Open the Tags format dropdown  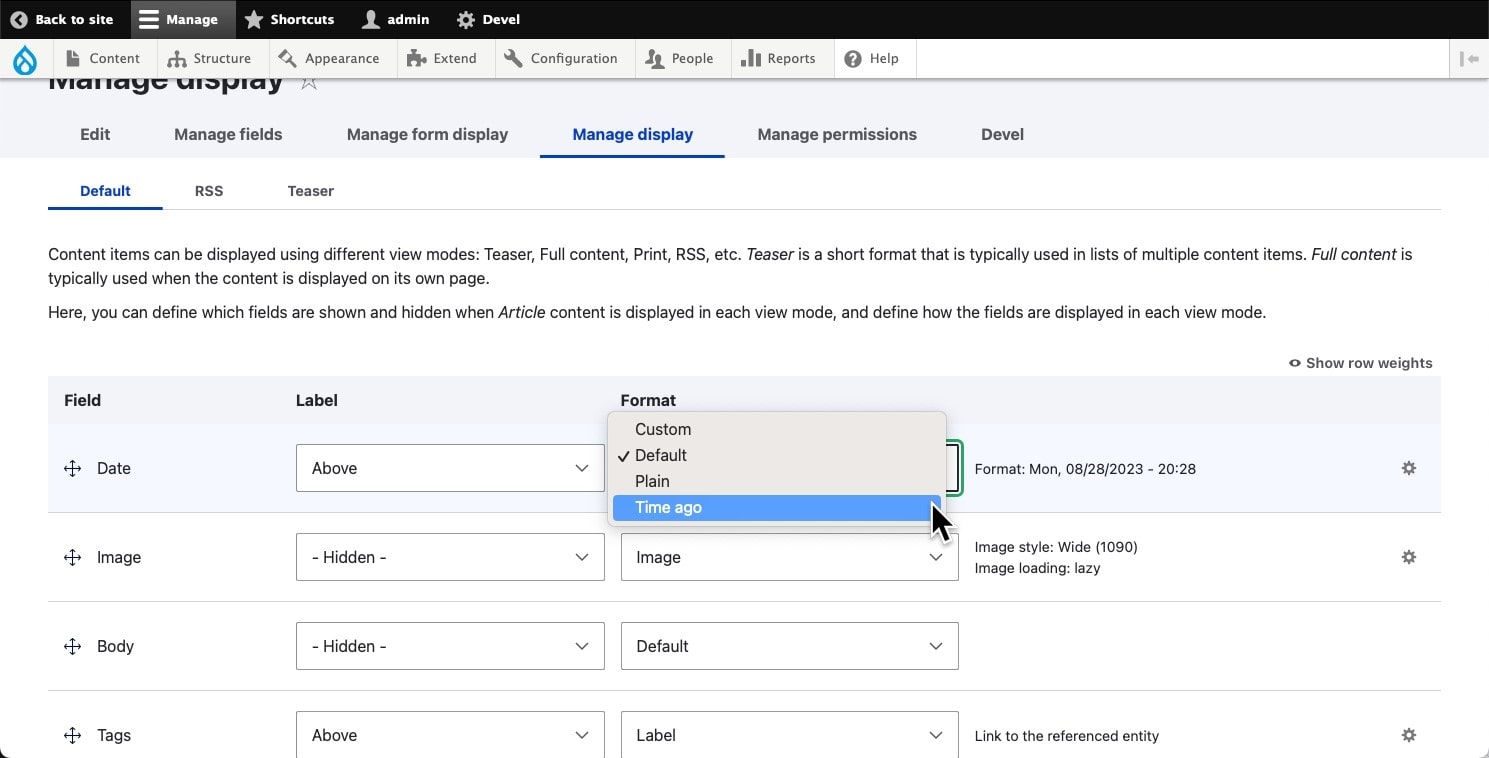tap(790, 735)
